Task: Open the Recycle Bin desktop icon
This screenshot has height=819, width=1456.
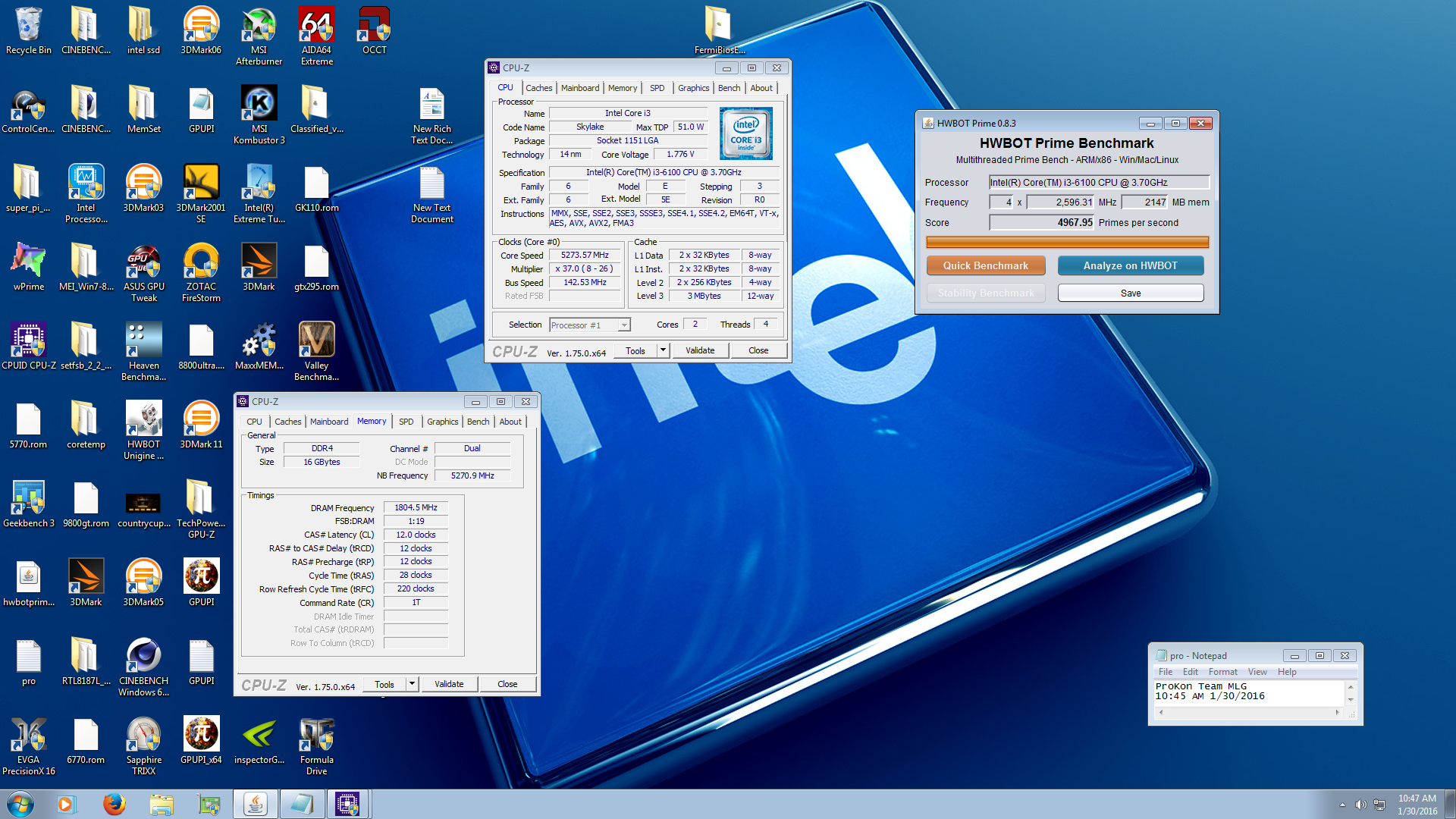Action: pos(29,31)
